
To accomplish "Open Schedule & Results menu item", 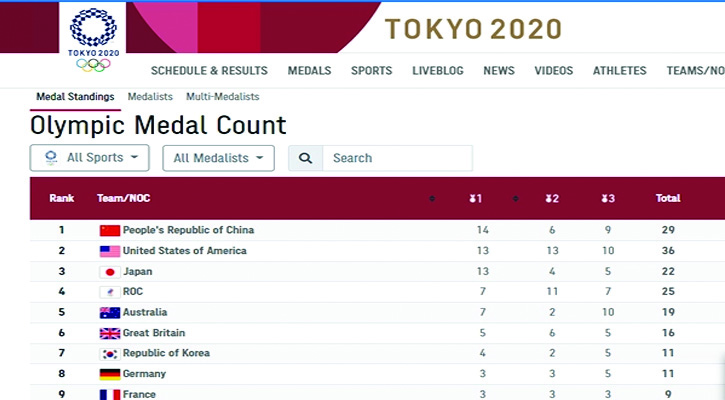I will (x=209, y=71).
